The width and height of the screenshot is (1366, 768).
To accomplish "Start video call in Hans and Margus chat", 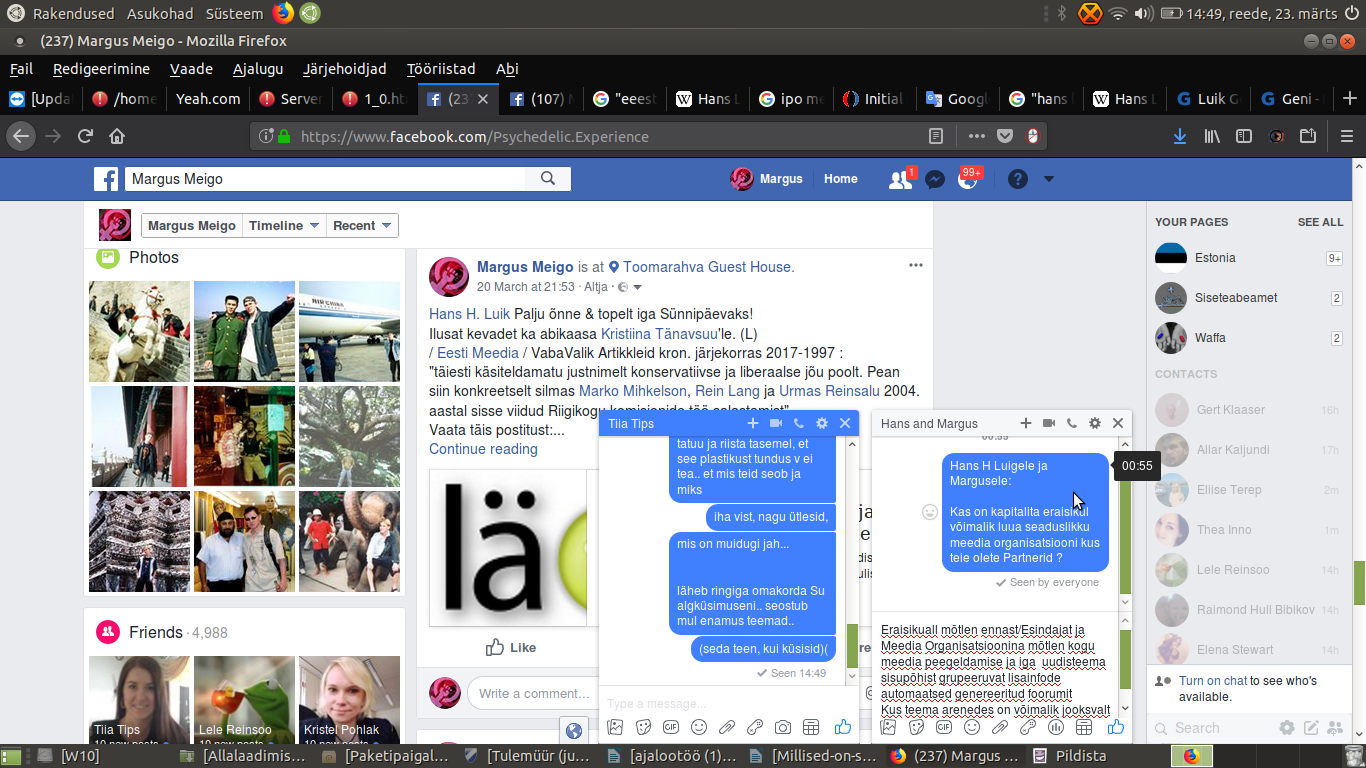I will [x=1049, y=424].
